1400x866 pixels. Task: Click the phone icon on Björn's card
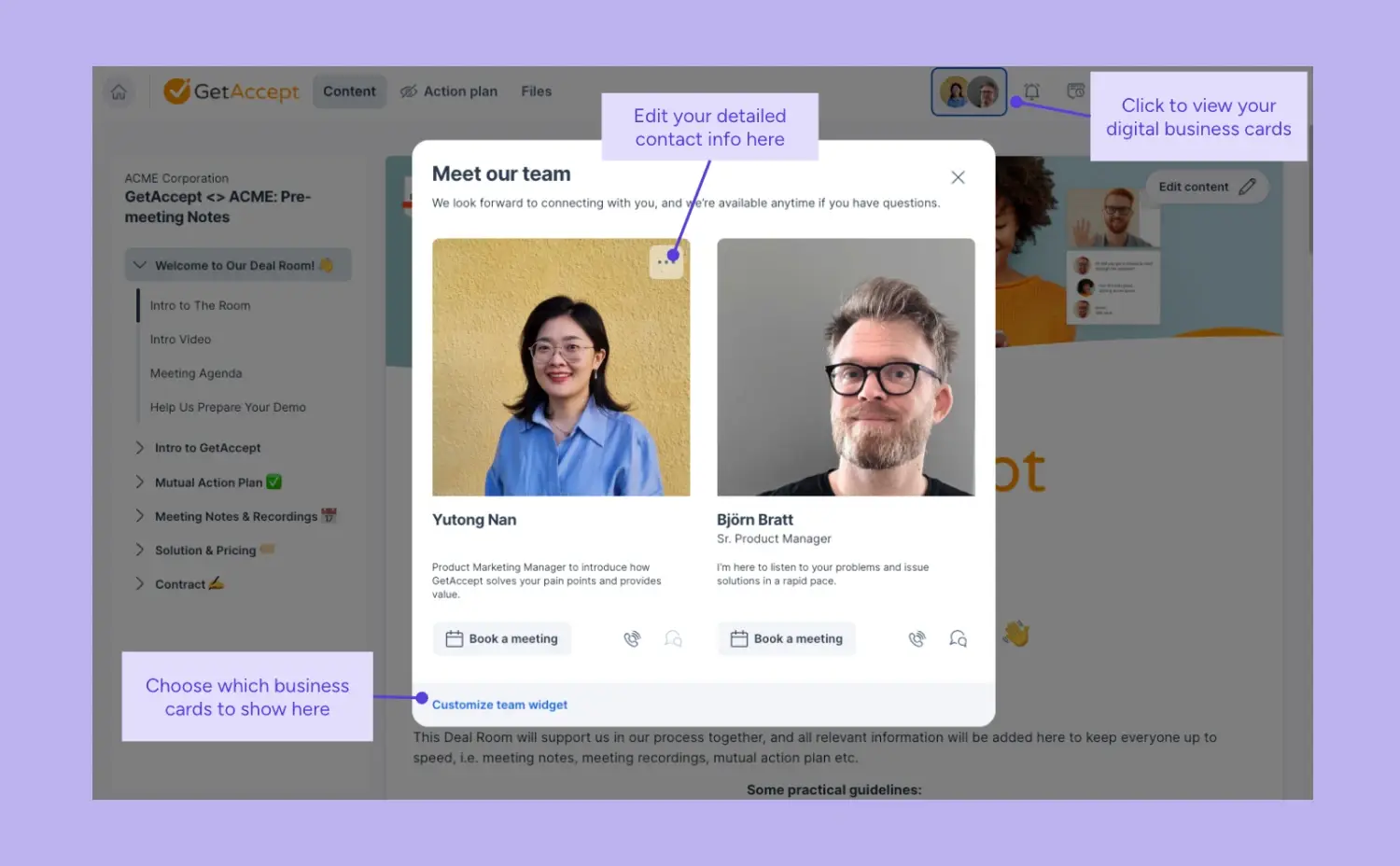pyautogui.click(x=917, y=638)
